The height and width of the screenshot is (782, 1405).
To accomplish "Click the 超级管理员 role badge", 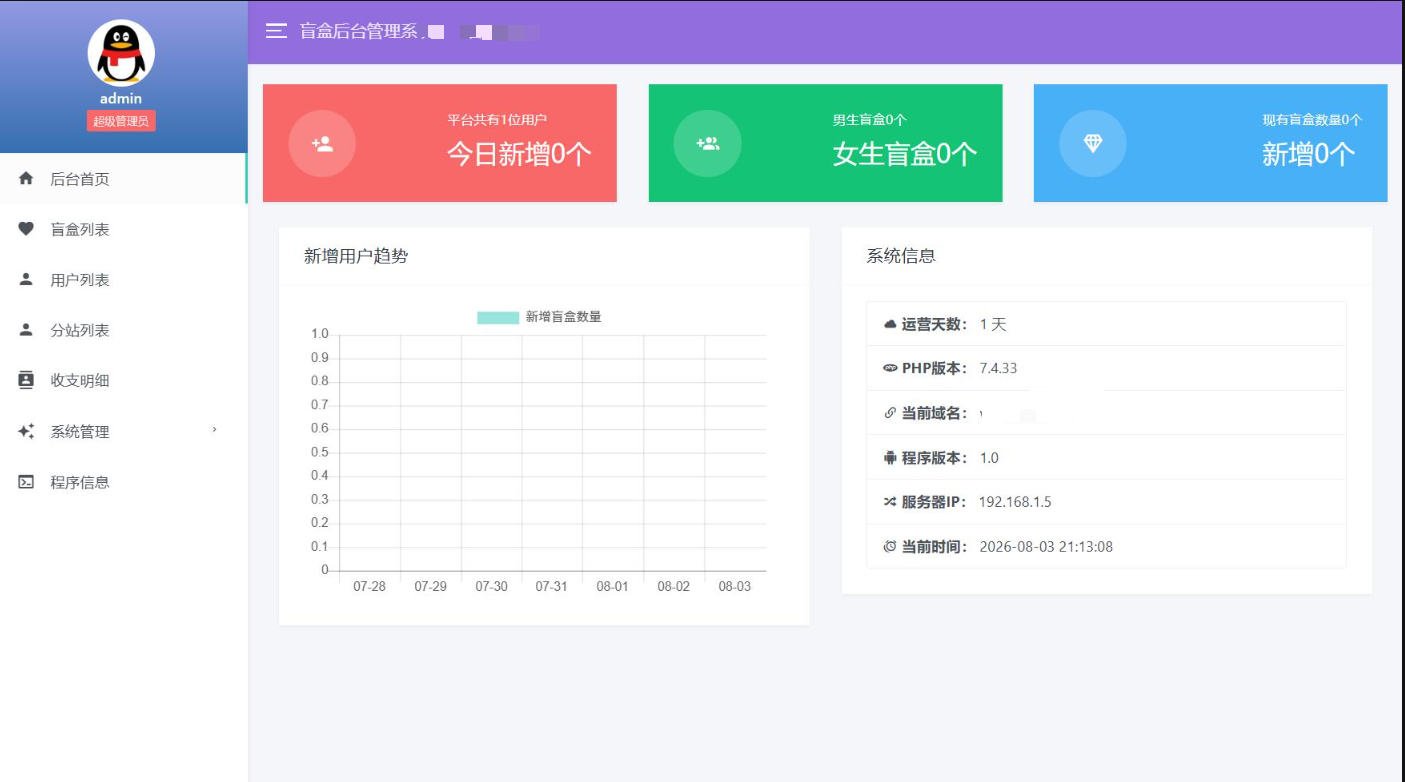I will pos(121,121).
